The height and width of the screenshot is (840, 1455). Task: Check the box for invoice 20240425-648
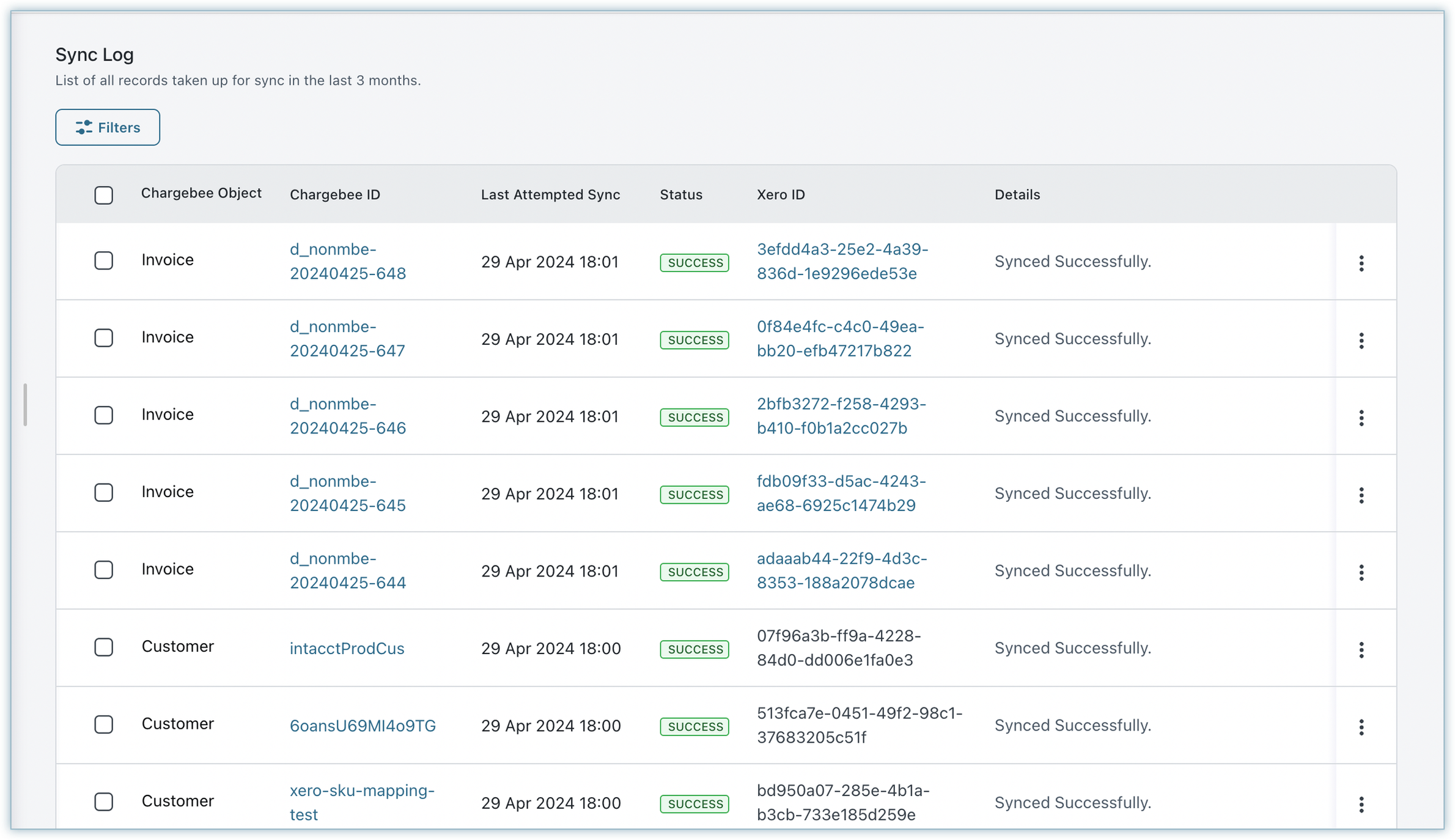(104, 260)
